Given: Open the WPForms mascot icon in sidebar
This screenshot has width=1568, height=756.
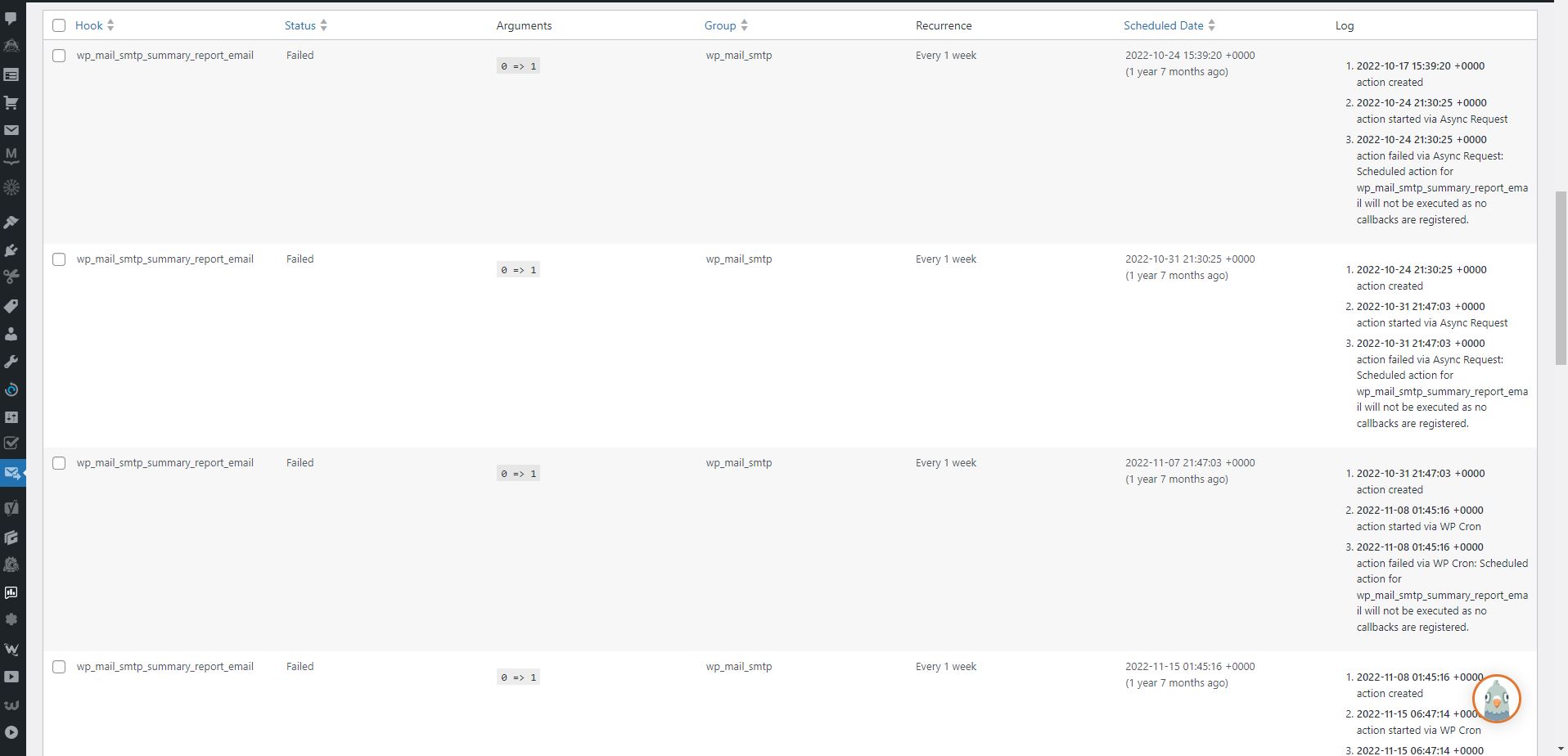Looking at the screenshot, I should click(x=11, y=46).
